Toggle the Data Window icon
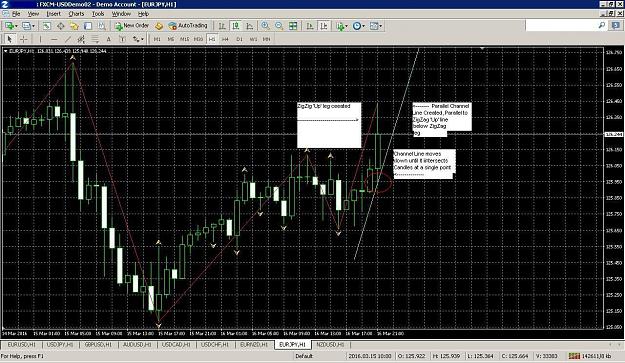Screen dimensions: 625x363 [61, 26]
